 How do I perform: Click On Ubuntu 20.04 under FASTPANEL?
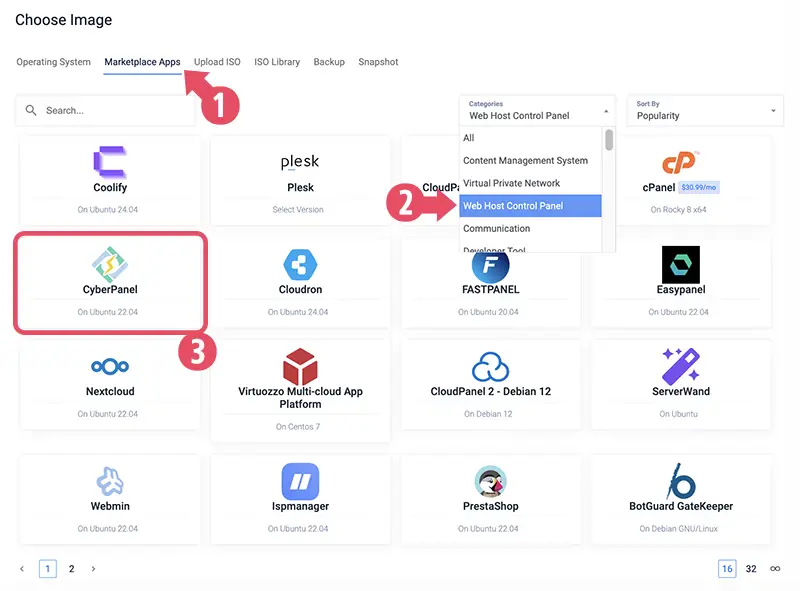(x=488, y=312)
